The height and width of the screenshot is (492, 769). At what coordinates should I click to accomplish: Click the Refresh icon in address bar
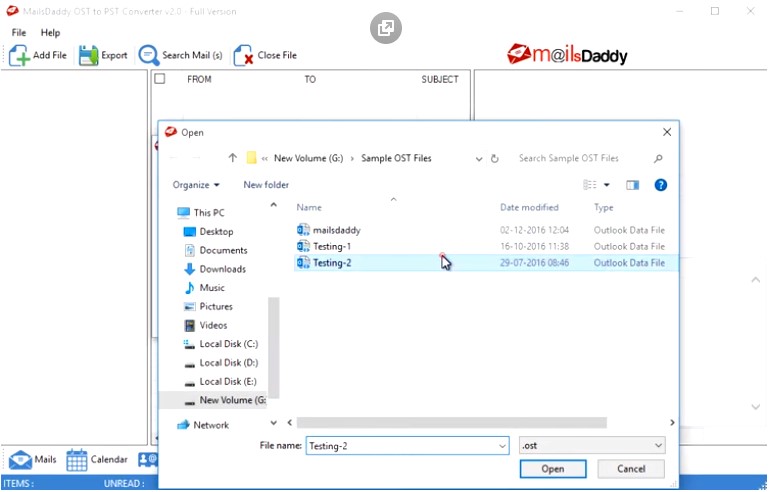(x=494, y=158)
